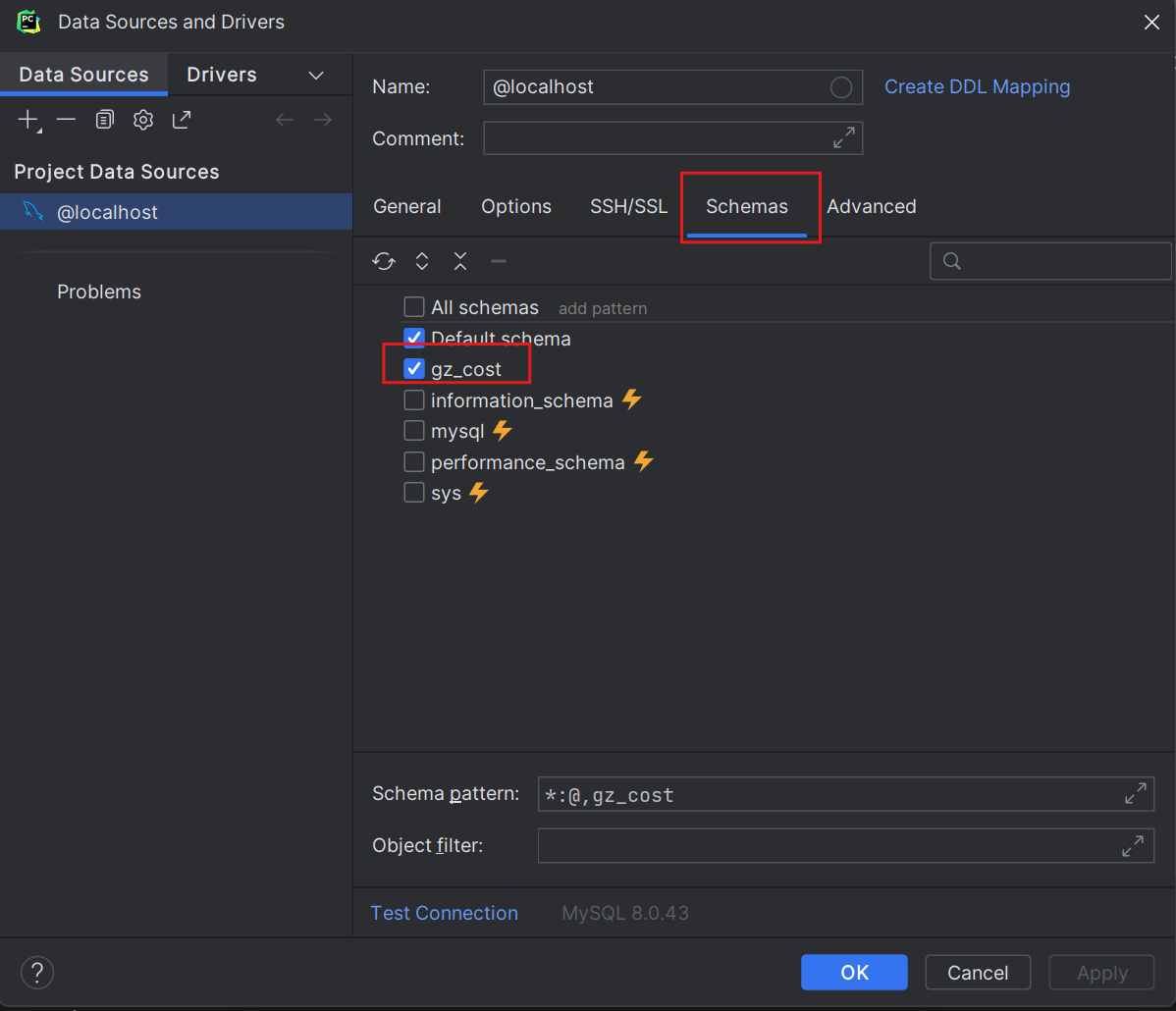Image resolution: width=1176 pixels, height=1011 pixels.
Task: Open the Advanced tab
Action: pos(872,206)
